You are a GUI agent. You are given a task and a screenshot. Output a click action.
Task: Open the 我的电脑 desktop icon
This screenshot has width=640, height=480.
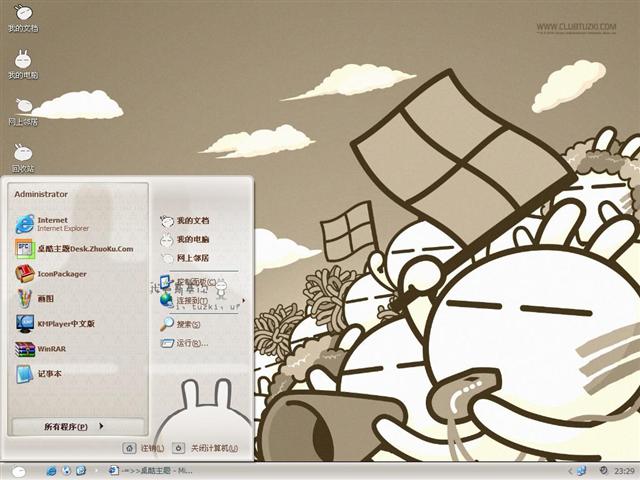click(23, 65)
